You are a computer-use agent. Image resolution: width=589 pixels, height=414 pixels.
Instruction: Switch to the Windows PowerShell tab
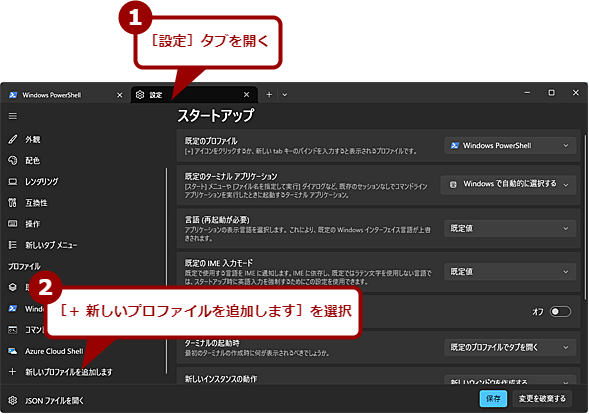66,95
